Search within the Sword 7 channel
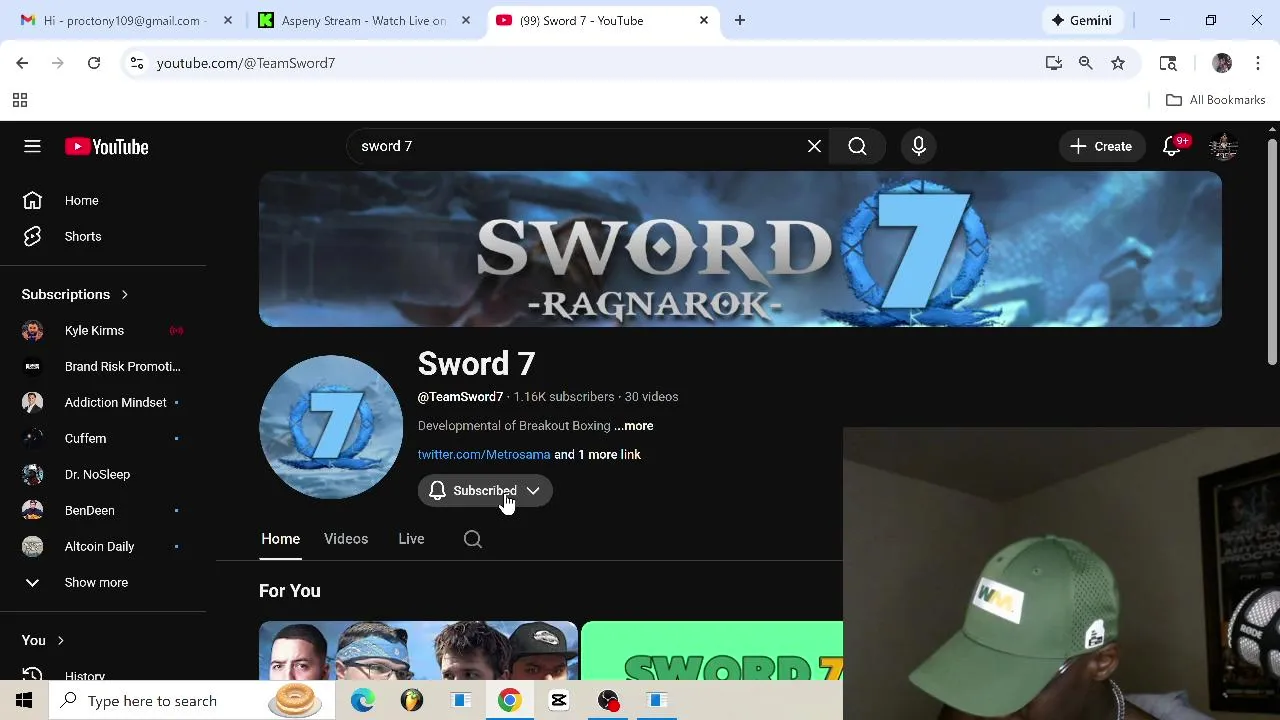This screenshot has height=720, width=1280. [473, 539]
